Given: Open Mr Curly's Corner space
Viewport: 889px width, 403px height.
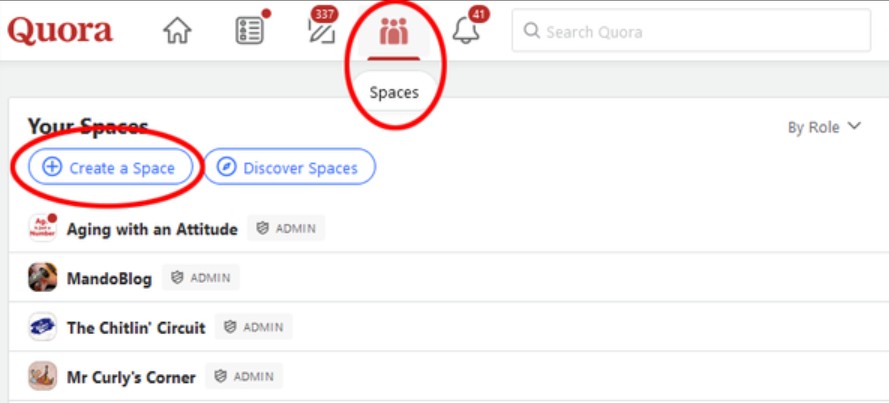Looking at the screenshot, I should point(131,377).
